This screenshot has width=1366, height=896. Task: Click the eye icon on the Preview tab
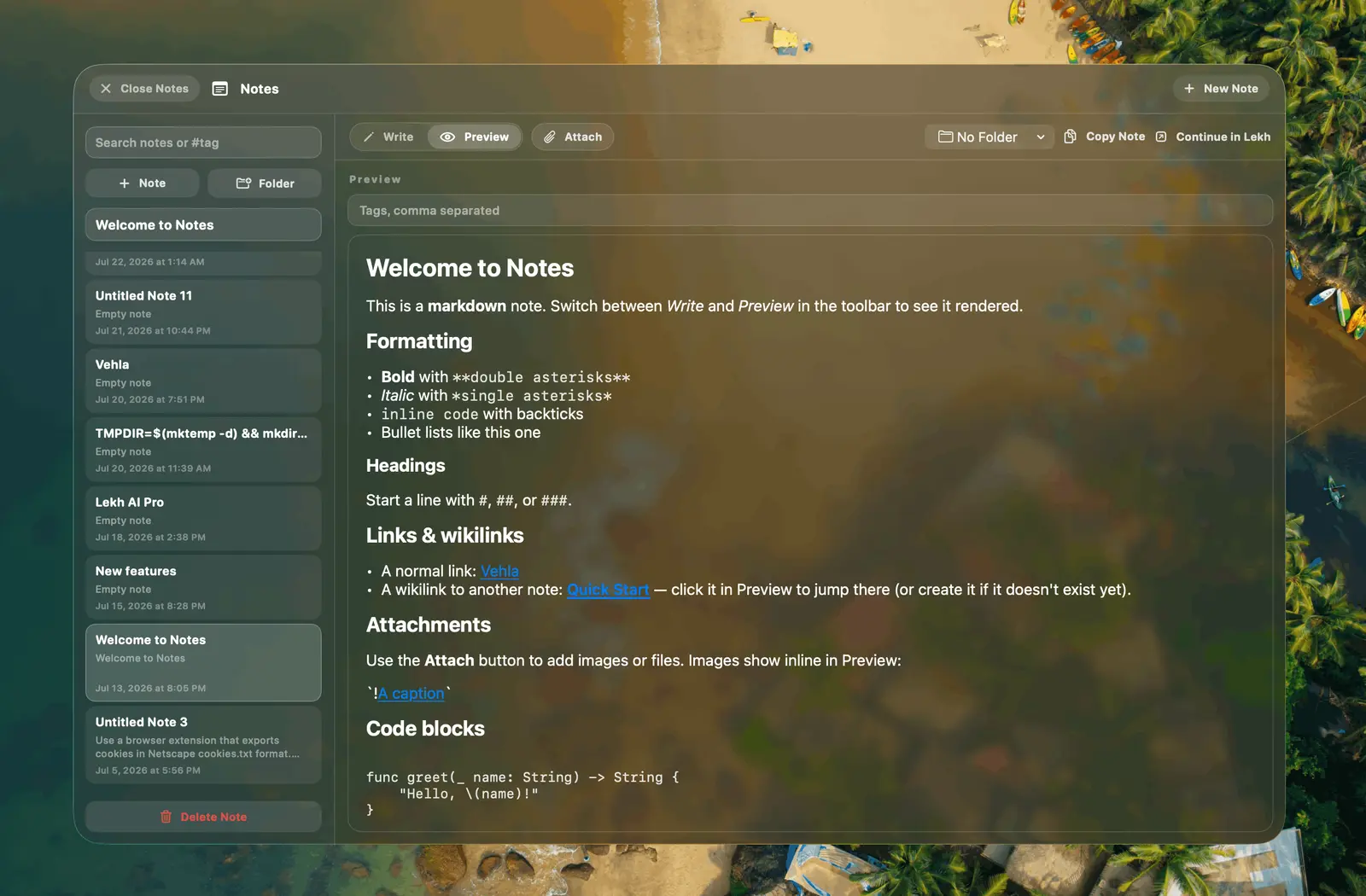coord(447,137)
